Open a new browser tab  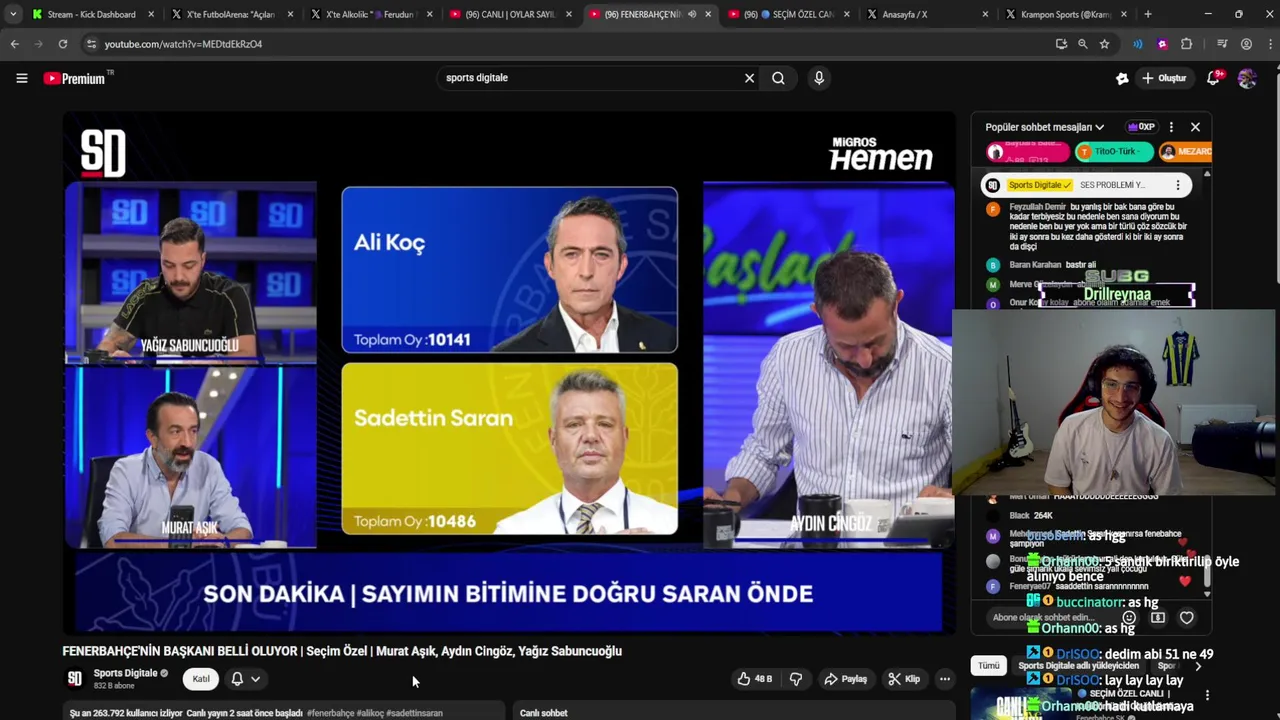click(x=1148, y=14)
